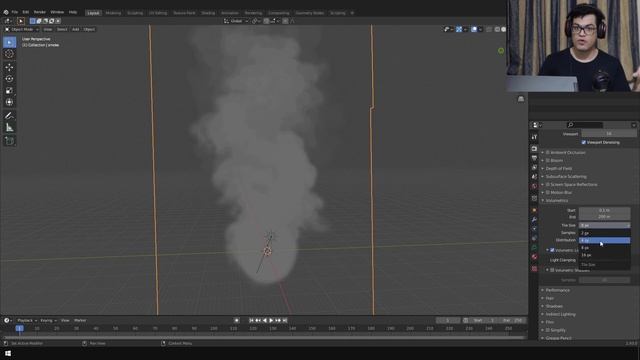Open the Windows Start button
Viewport: 640px width, 360px height.
(x=8, y=353)
